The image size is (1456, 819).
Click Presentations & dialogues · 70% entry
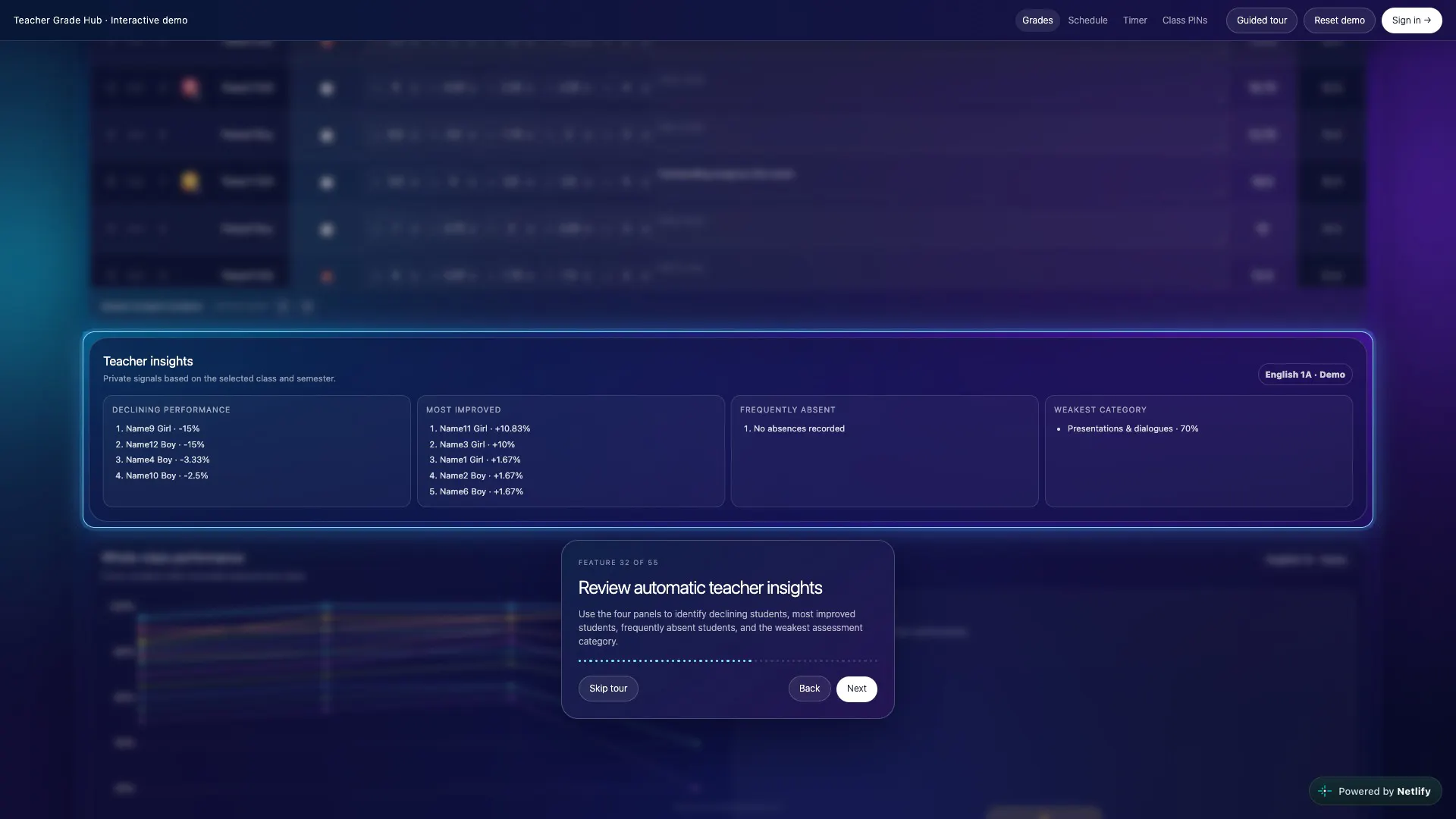tap(1133, 429)
